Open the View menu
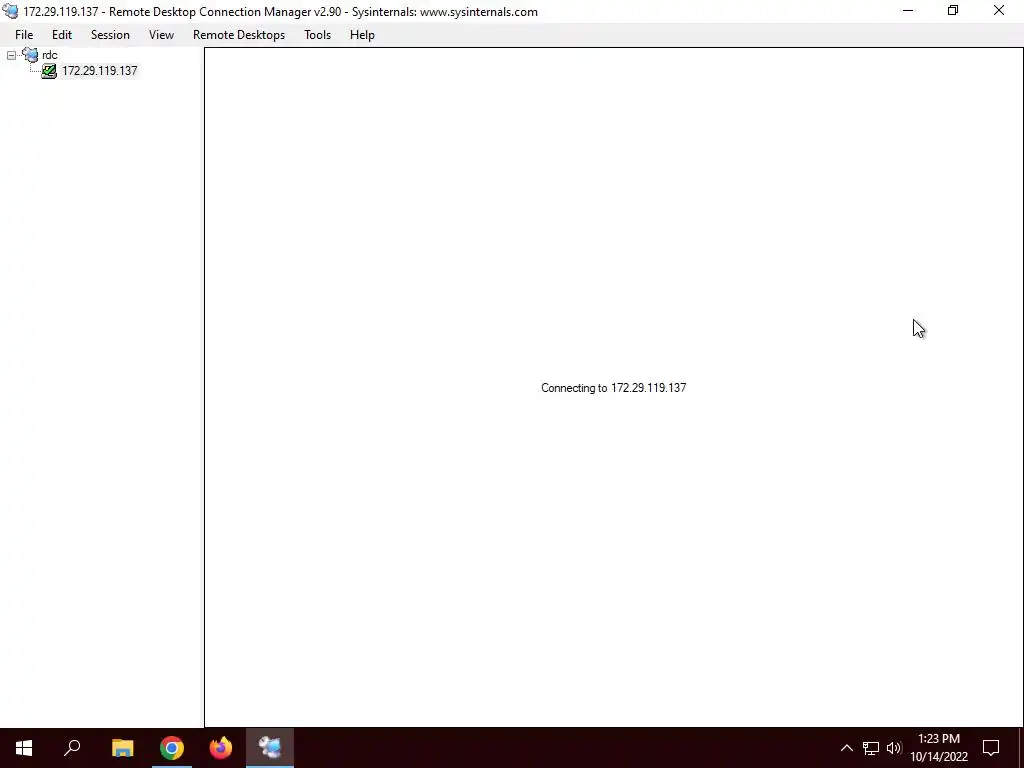1024x768 pixels. pyautogui.click(x=161, y=35)
